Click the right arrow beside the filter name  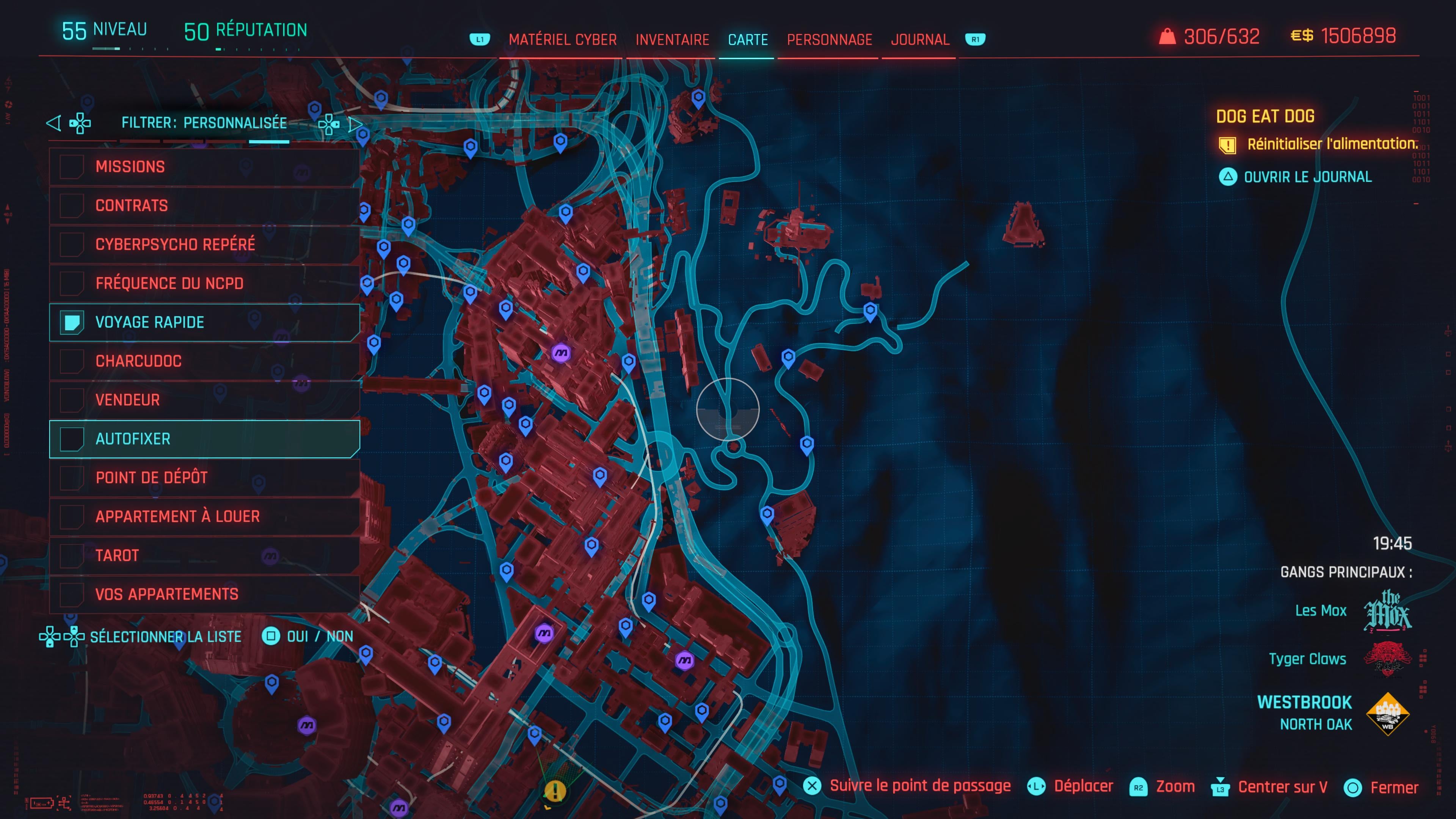(355, 124)
